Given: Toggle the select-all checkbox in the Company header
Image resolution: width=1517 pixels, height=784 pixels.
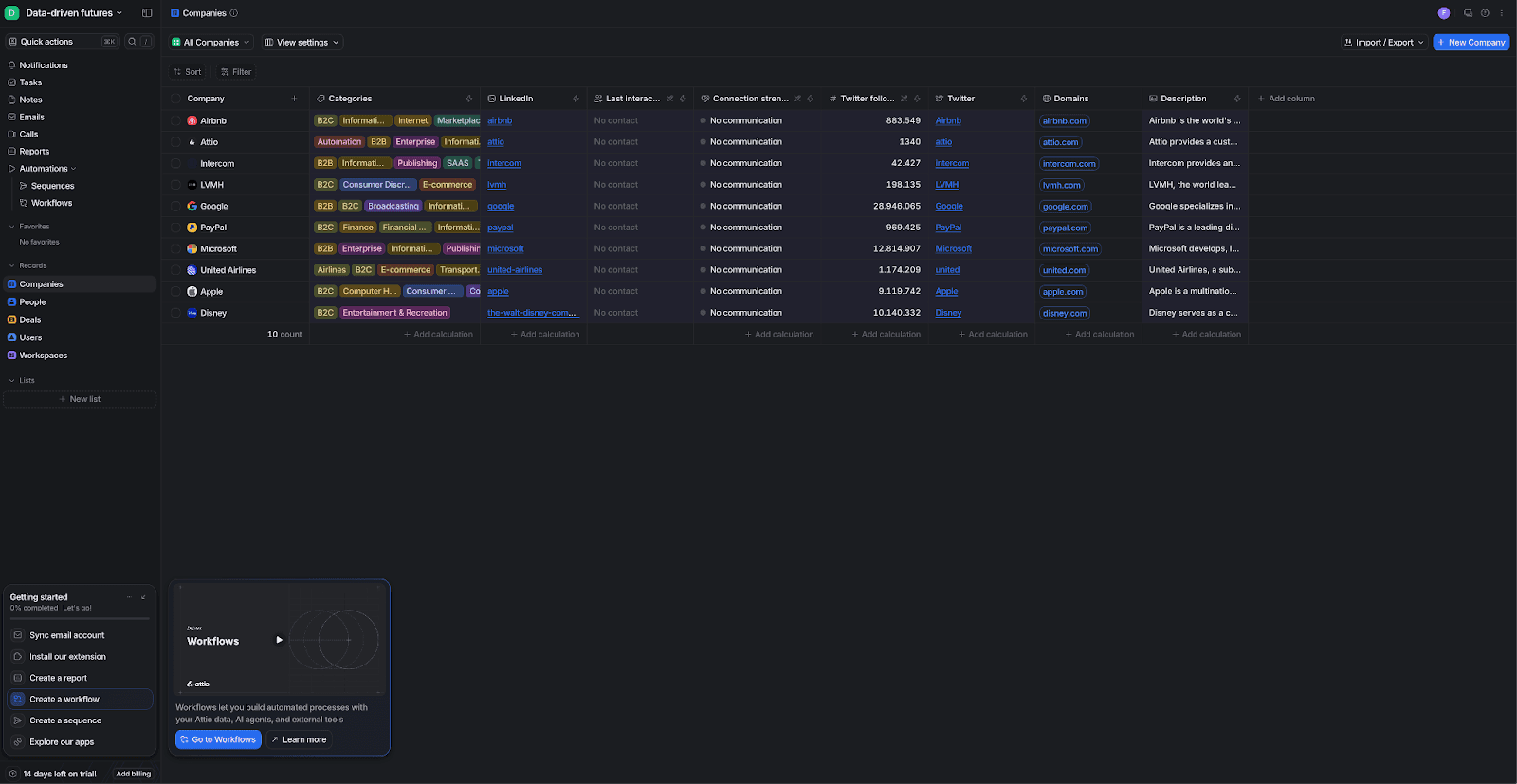Looking at the screenshot, I should coord(175,99).
